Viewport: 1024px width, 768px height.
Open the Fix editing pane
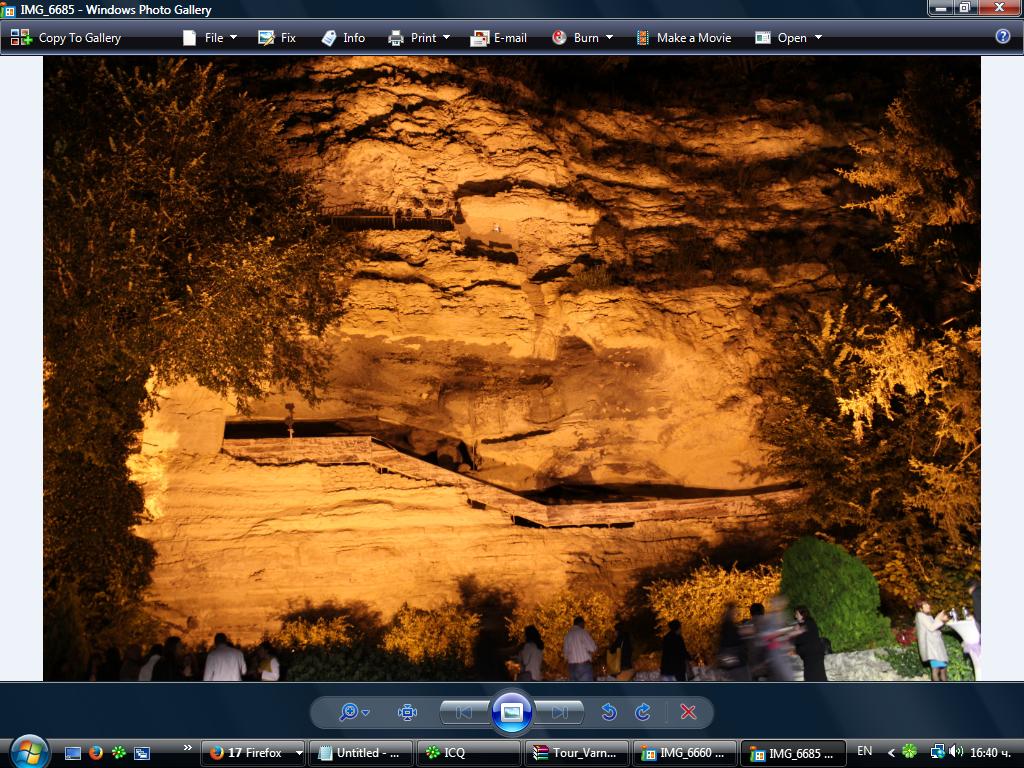click(x=277, y=38)
